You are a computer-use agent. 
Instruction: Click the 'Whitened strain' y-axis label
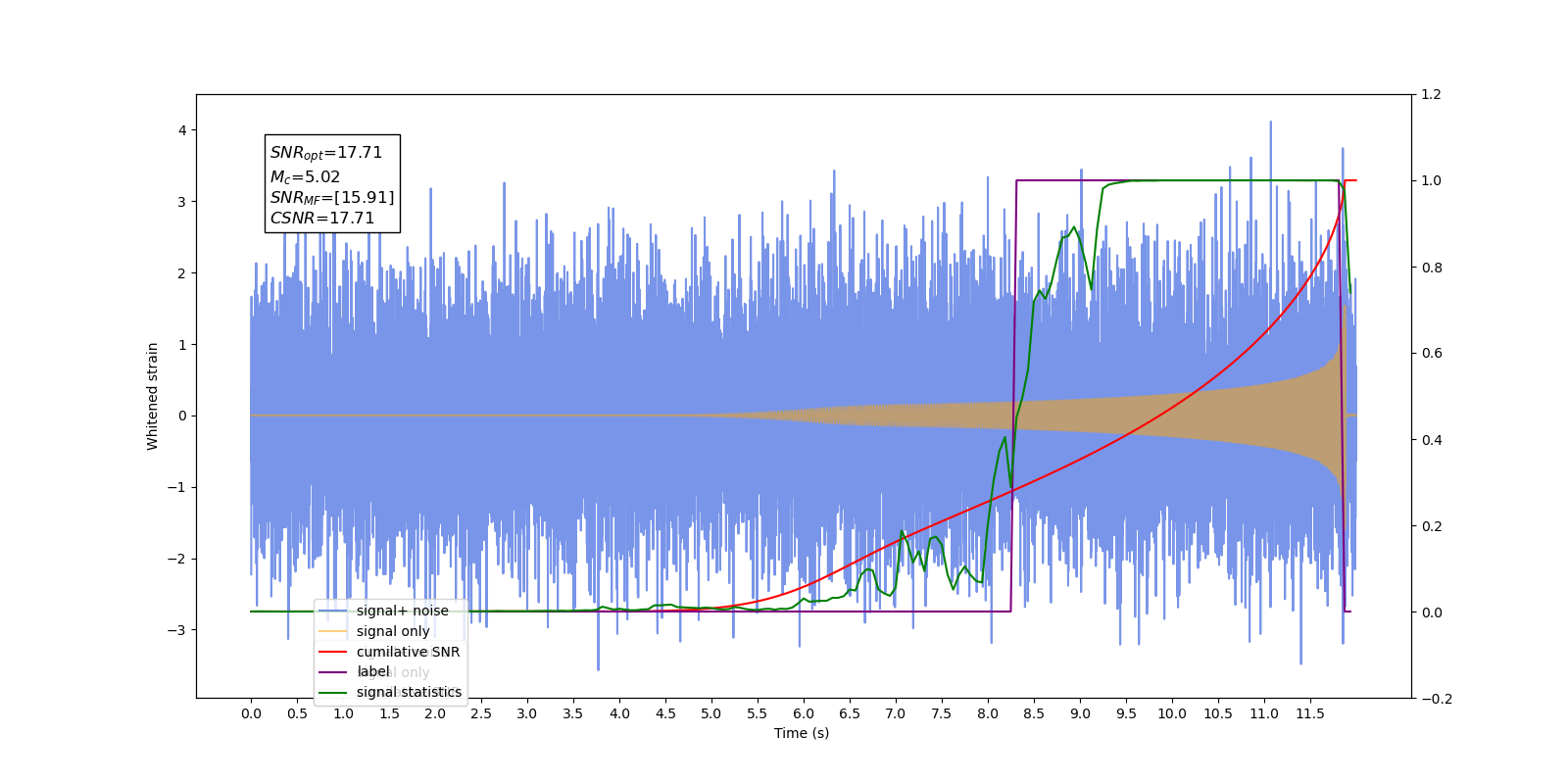click(153, 396)
